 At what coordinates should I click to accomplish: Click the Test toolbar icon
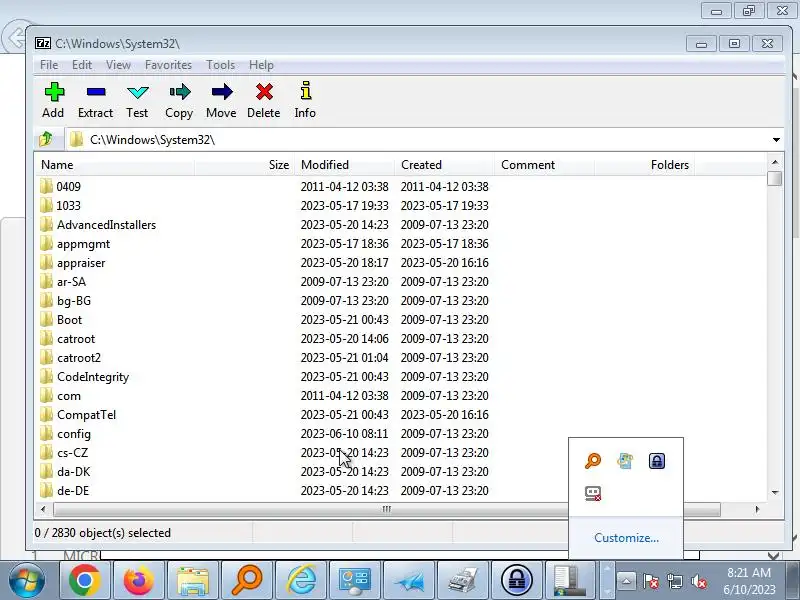click(137, 100)
